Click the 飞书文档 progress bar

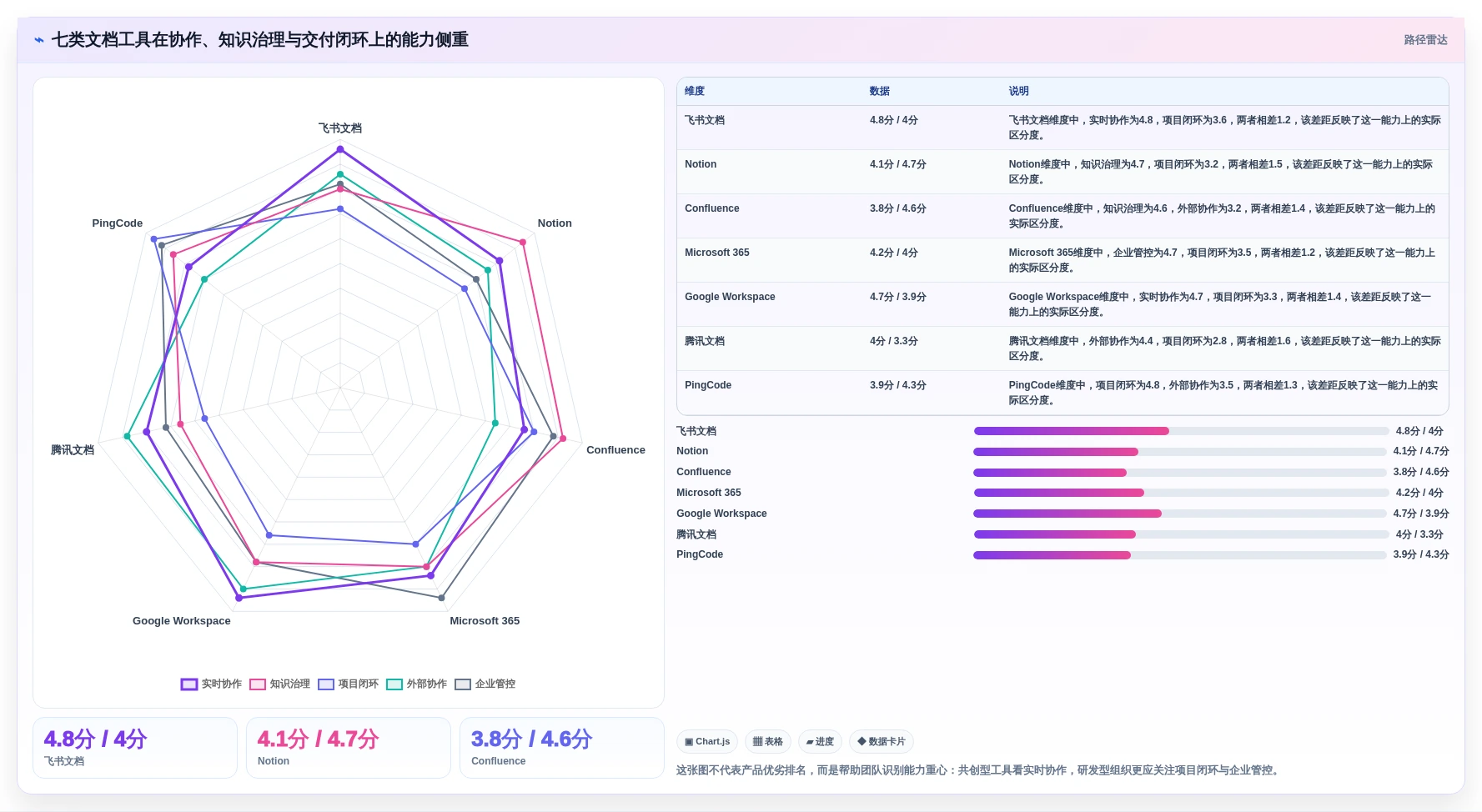pos(1181,431)
